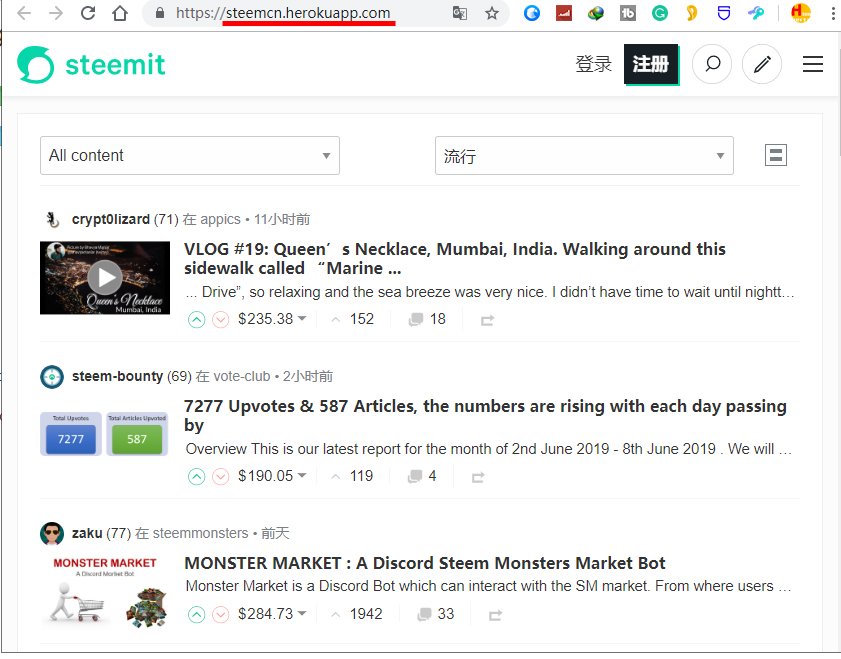Screen dimensions: 841x659
Task: Click the gray tb extension icon
Action: point(628,13)
